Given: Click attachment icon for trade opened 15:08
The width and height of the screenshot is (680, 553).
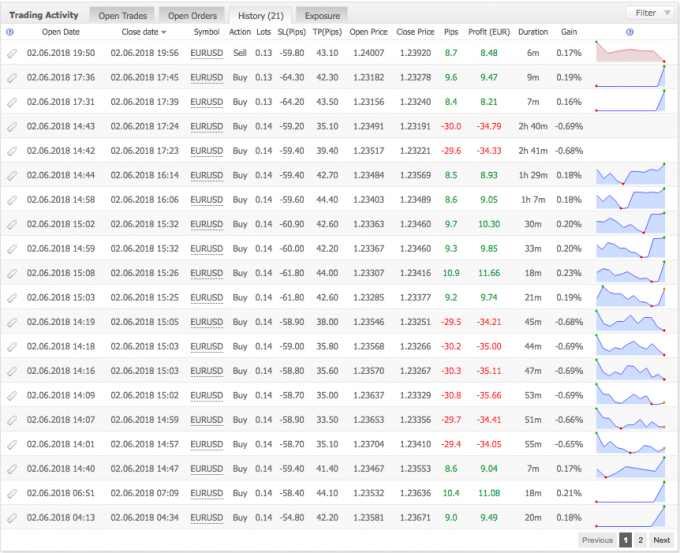Looking at the screenshot, I should [x=12, y=273].
